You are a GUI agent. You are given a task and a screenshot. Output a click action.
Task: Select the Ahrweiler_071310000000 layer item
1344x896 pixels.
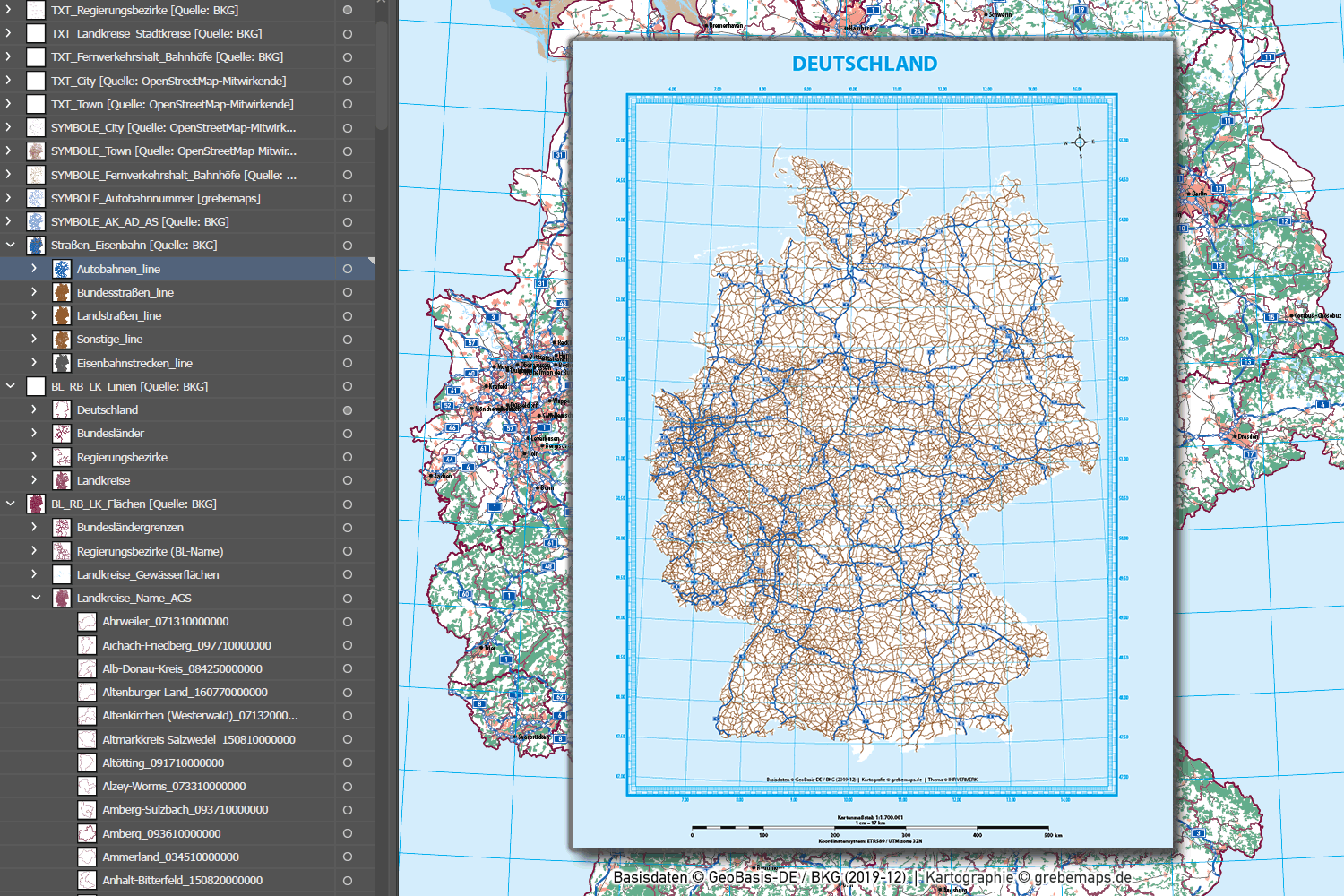165,621
